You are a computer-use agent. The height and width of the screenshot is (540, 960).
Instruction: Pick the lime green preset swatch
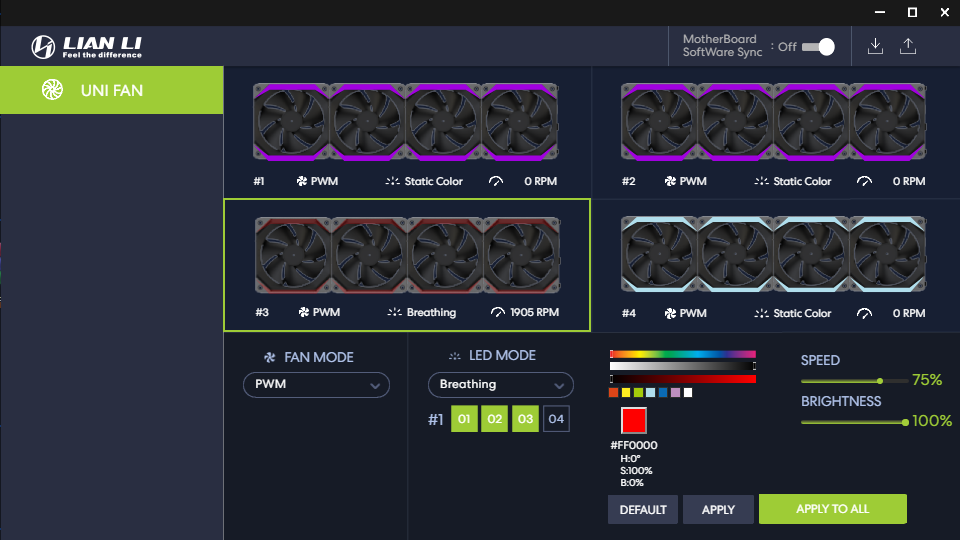click(x=639, y=392)
